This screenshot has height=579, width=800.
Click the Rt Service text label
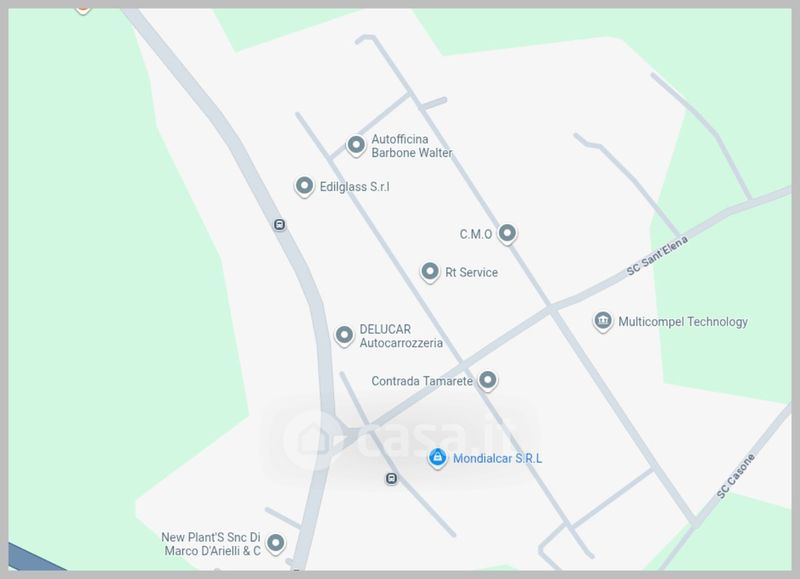(471, 272)
